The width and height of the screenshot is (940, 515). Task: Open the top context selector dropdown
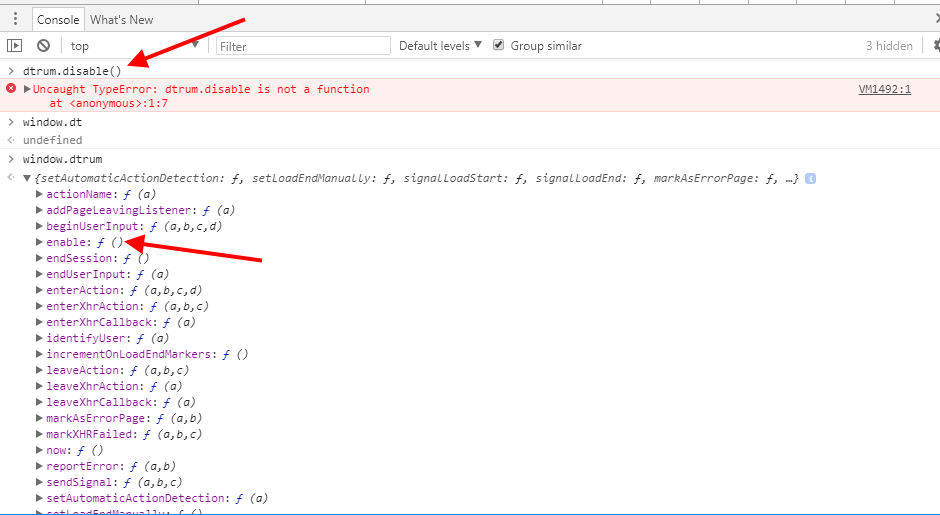coord(134,46)
